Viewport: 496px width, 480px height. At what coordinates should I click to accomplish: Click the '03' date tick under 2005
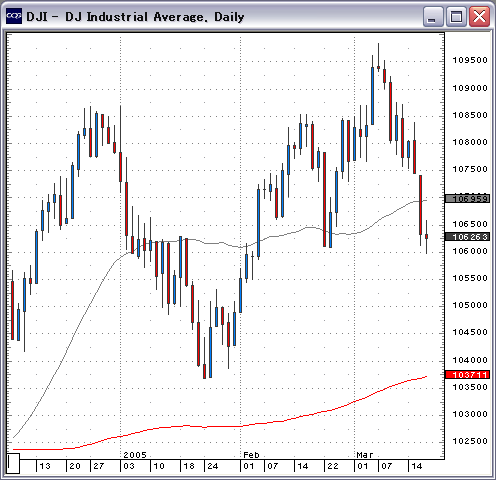pos(129,466)
